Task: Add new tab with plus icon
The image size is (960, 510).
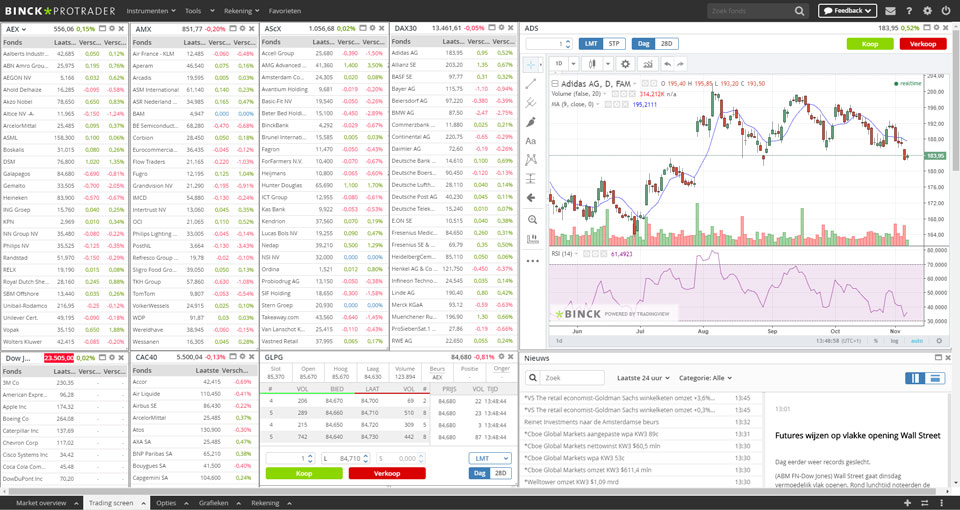Action: 907,503
